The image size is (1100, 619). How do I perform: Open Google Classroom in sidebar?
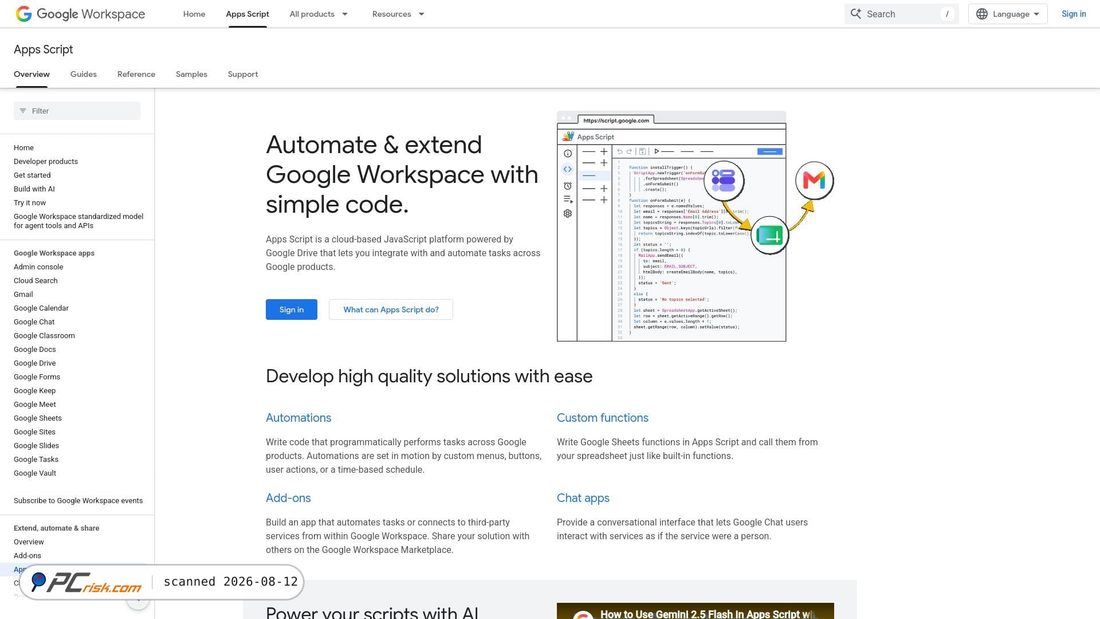44,335
